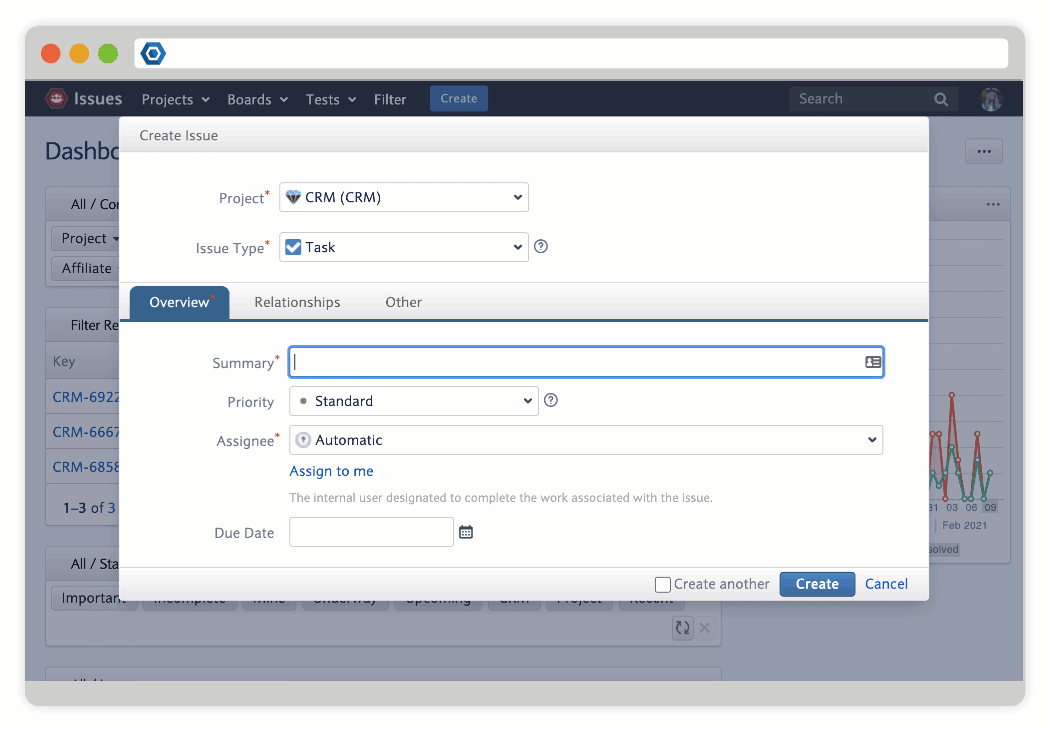Click the help icon beside Priority
Image resolution: width=1050 pixels, height=730 pixels.
point(551,401)
